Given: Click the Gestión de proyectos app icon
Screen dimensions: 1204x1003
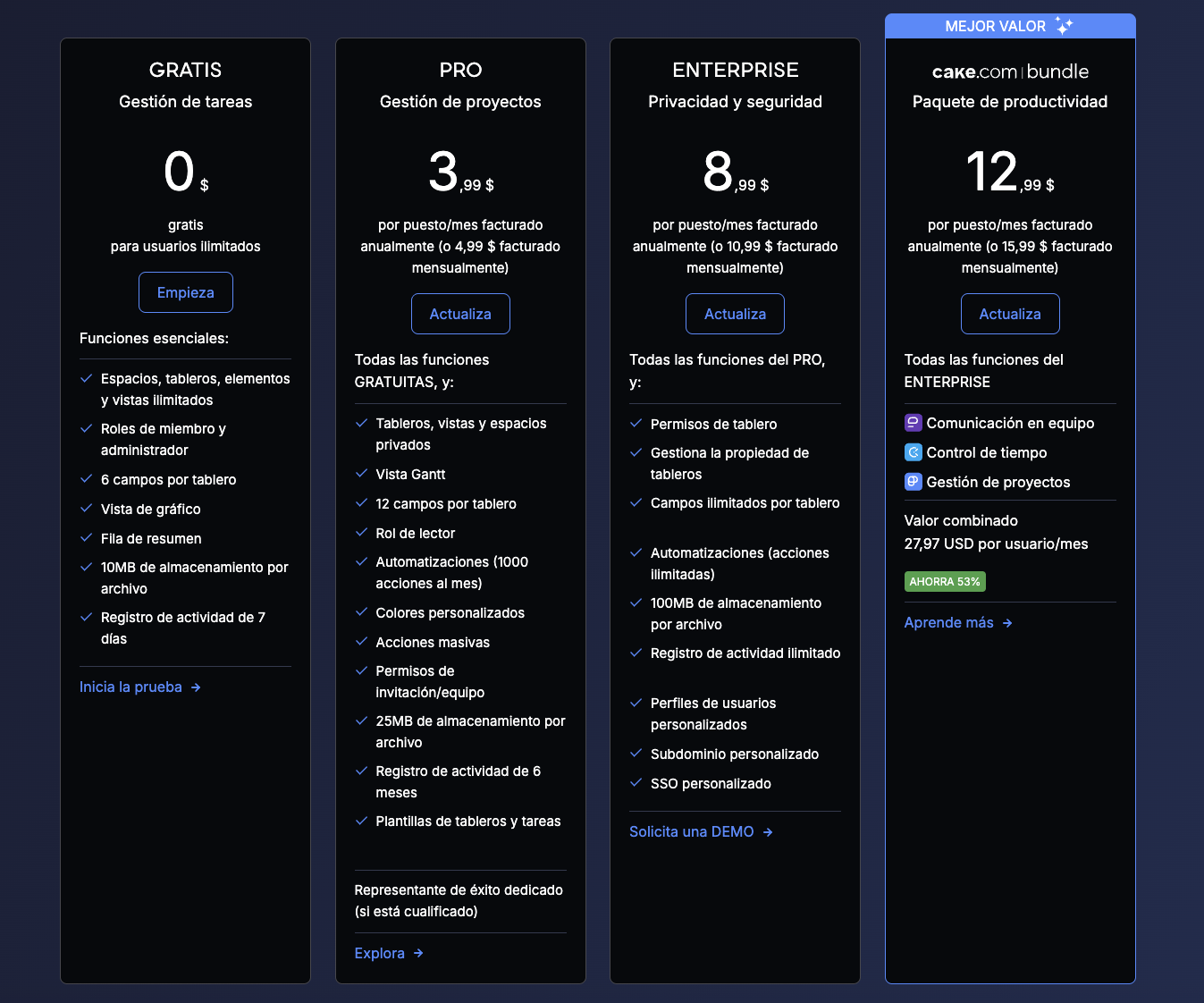Looking at the screenshot, I should pyautogui.click(x=913, y=482).
